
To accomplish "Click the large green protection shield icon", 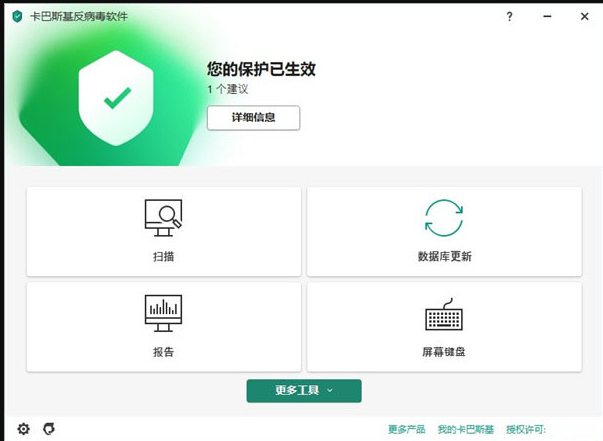I will click(117, 97).
